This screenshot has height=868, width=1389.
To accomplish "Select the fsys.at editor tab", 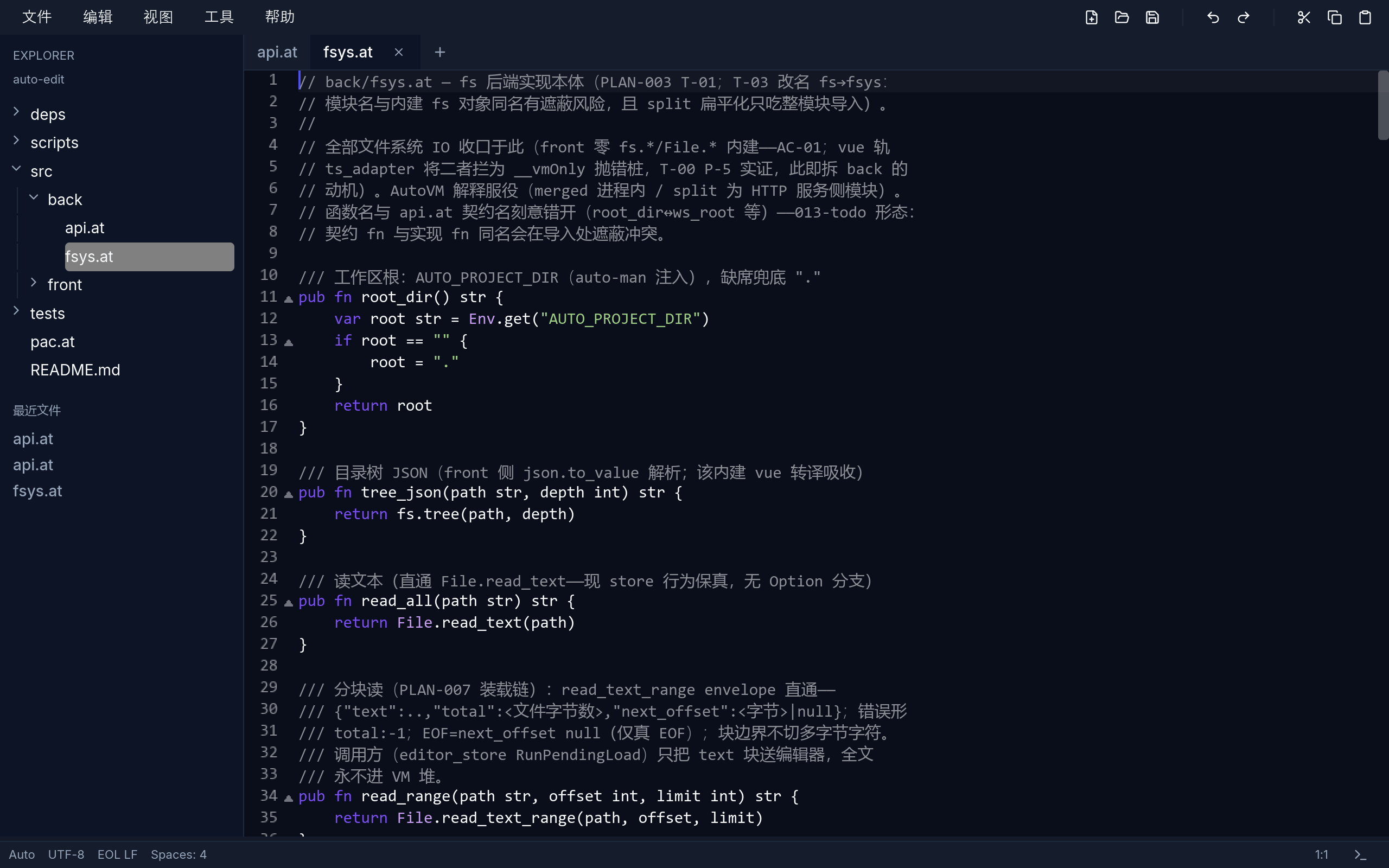I will coord(348,52).
